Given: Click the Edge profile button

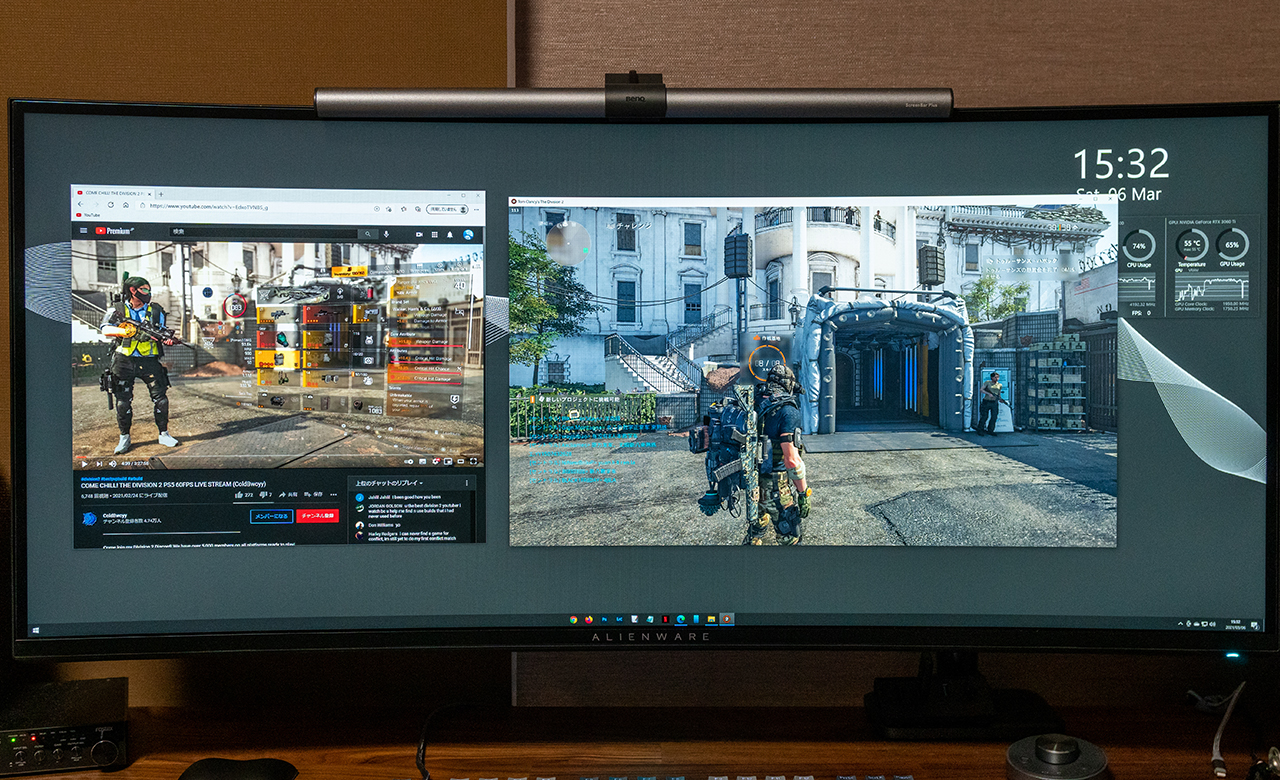Looking at the screenshot, I should 448,209.
